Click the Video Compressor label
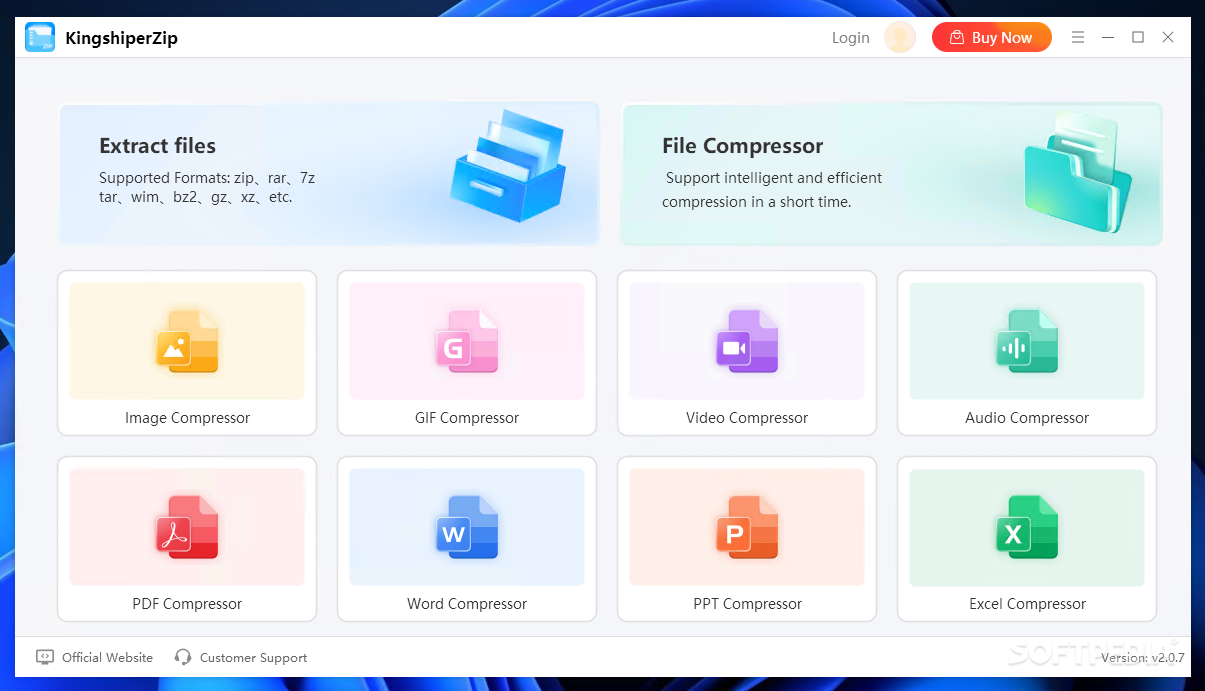The width and height of the screenshot is (1205, 691). tap(747, 418)
